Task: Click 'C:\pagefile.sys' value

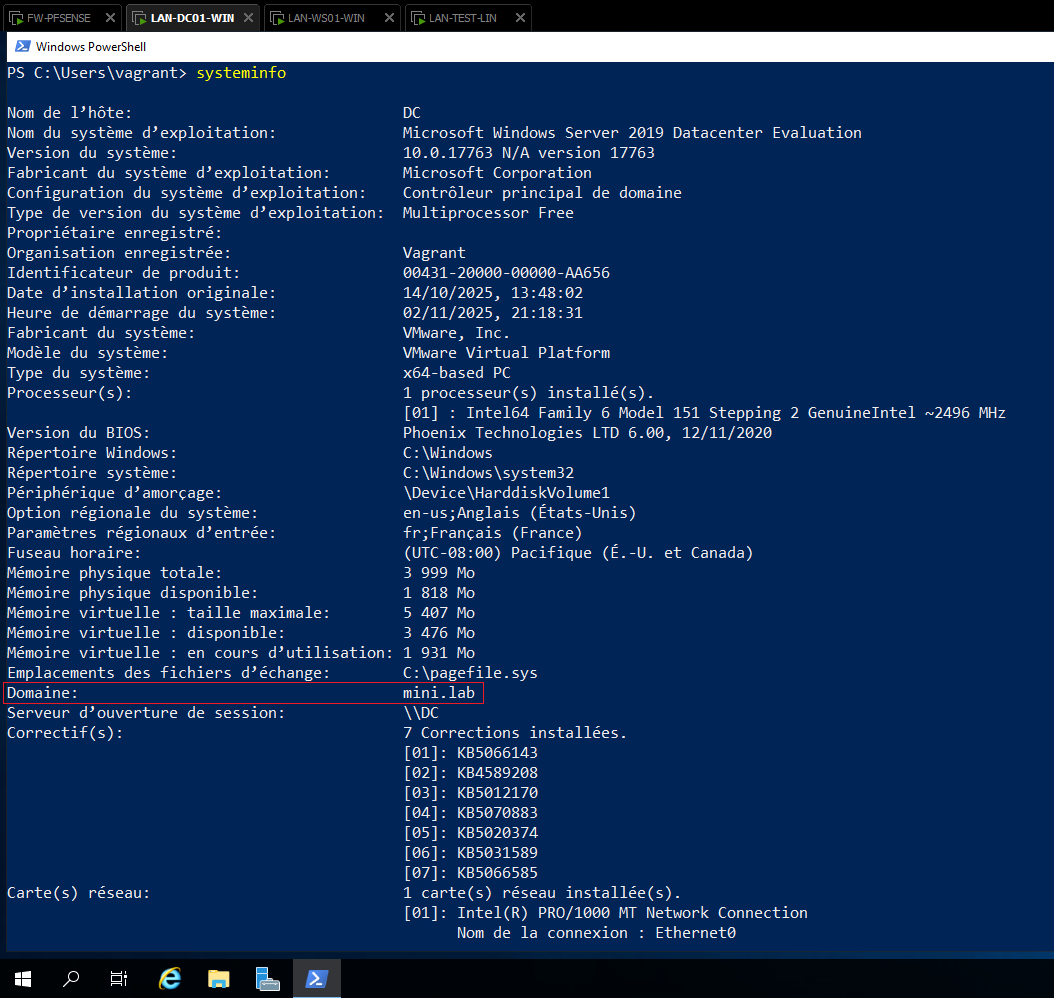Action: pyautogui.click(x=470, y=673)
